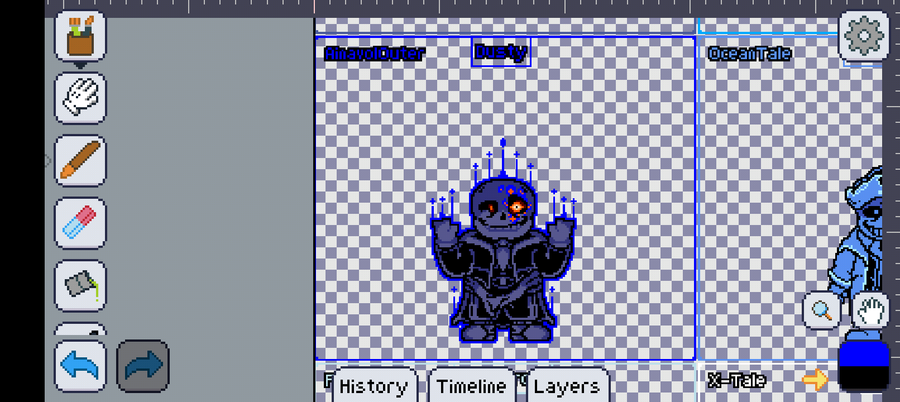
Task: Click the X-Tale label
Action: coord(736,380)
